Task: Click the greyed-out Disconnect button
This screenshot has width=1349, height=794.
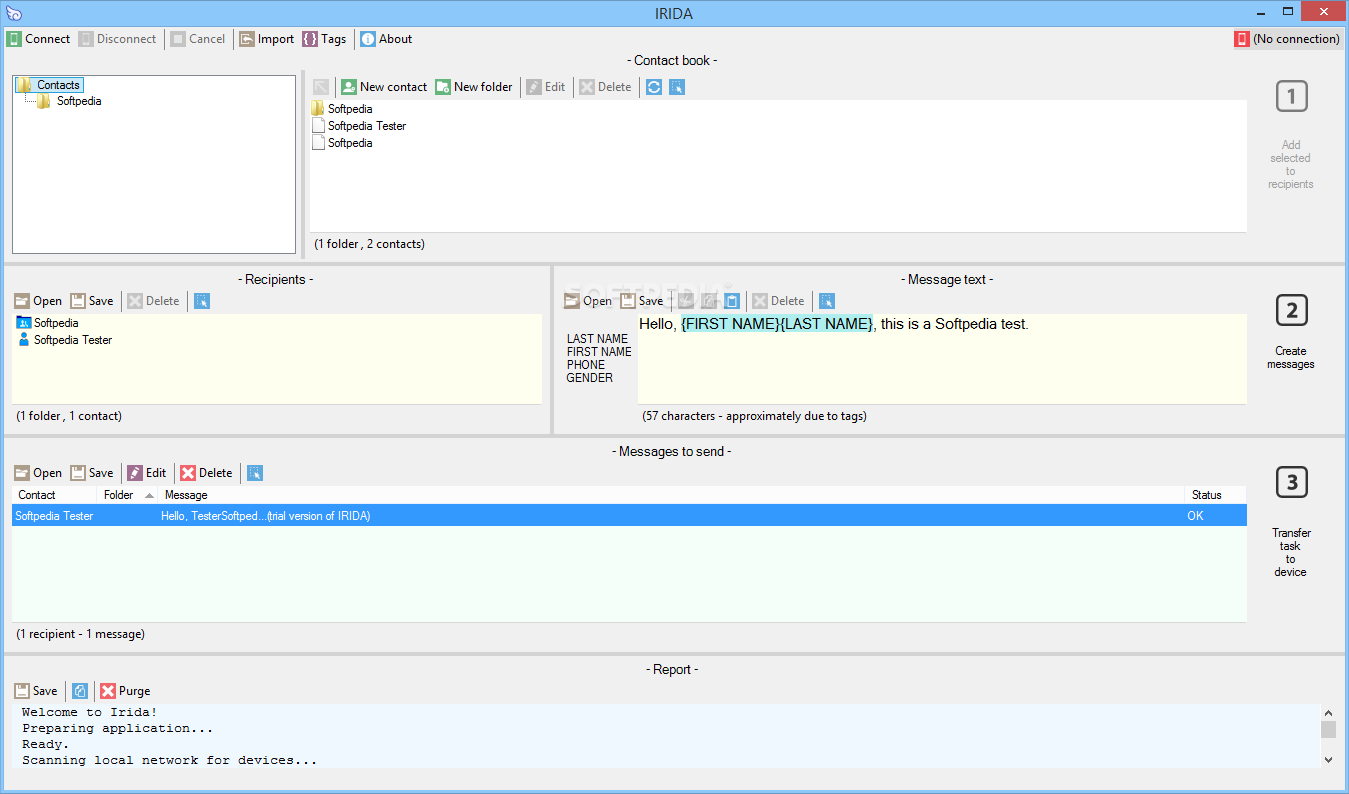Action: 118,39
